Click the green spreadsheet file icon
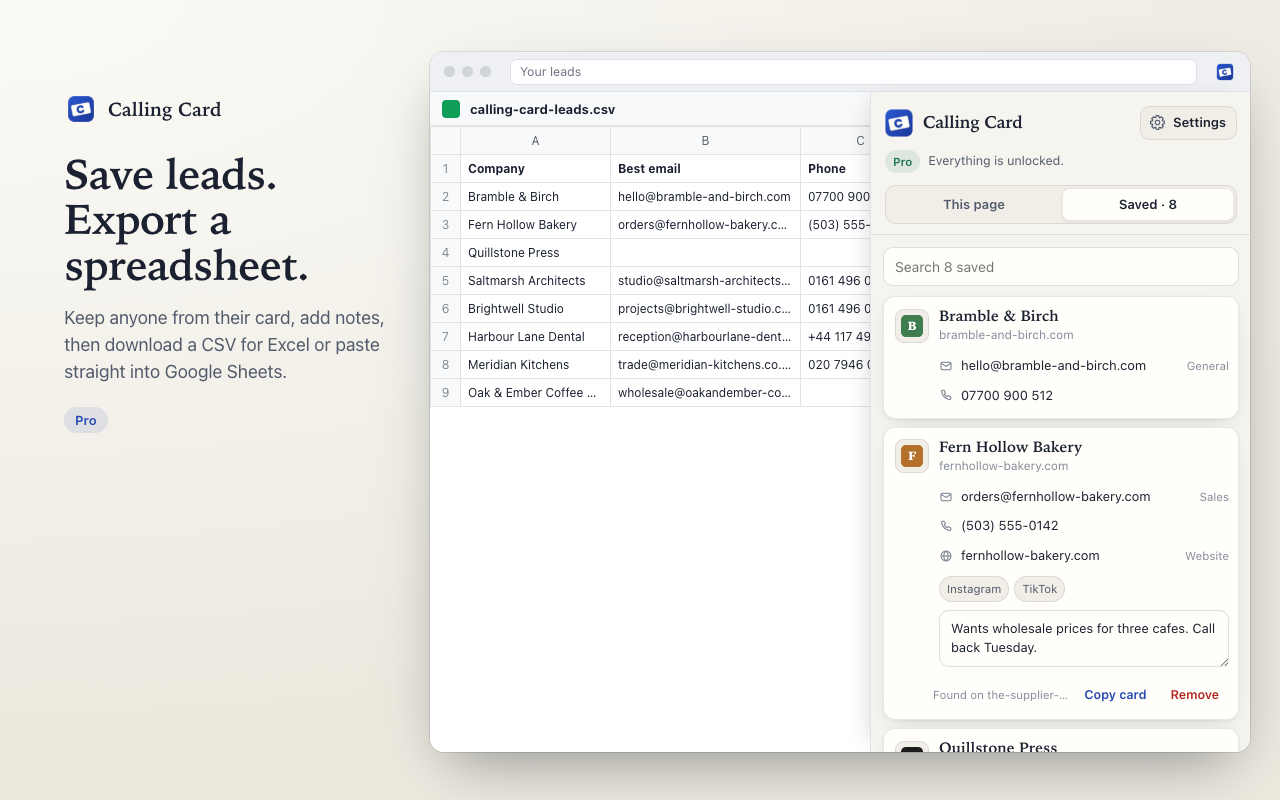 (x=451, y=109)
